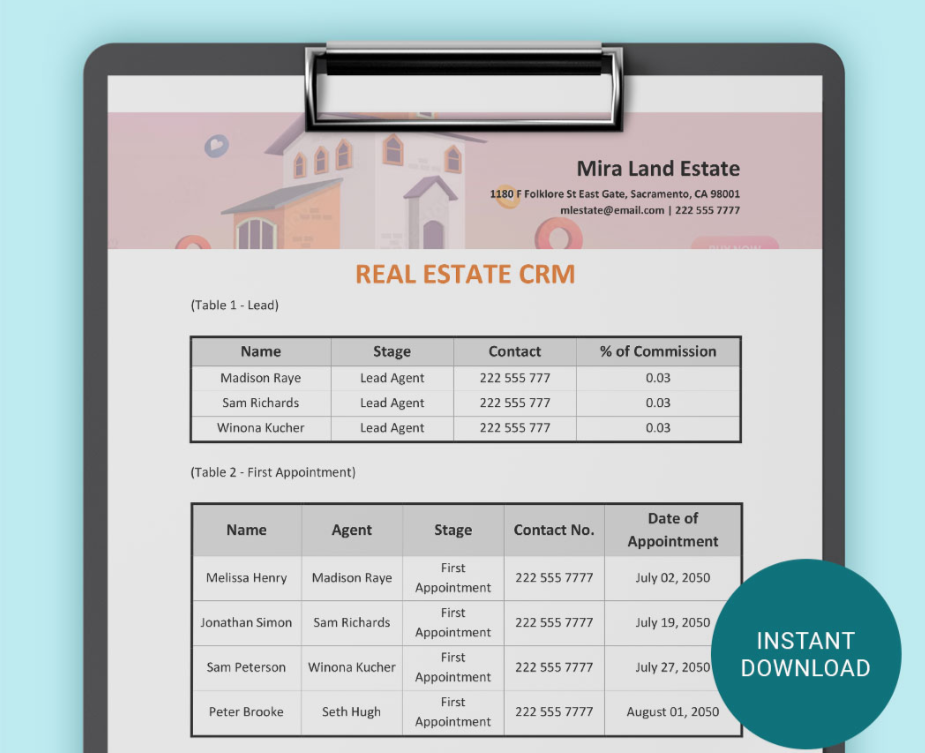This screenshot has width=925, height=753.
Task: Click the Sam Richards agent cell in Jonathan Simon's row
Action: pyautogui.click(x=352, y=623)
